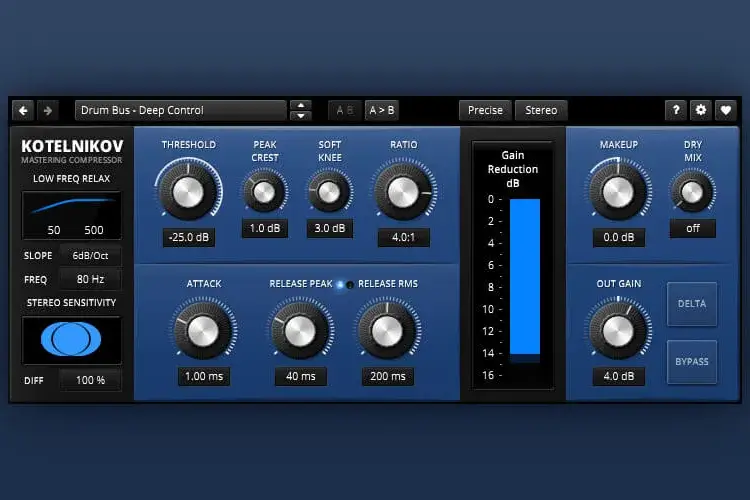This screenshot has width=750, height=500.
Task: Click the stereo sensitivity ellipse display
Action: click(71, 341)
